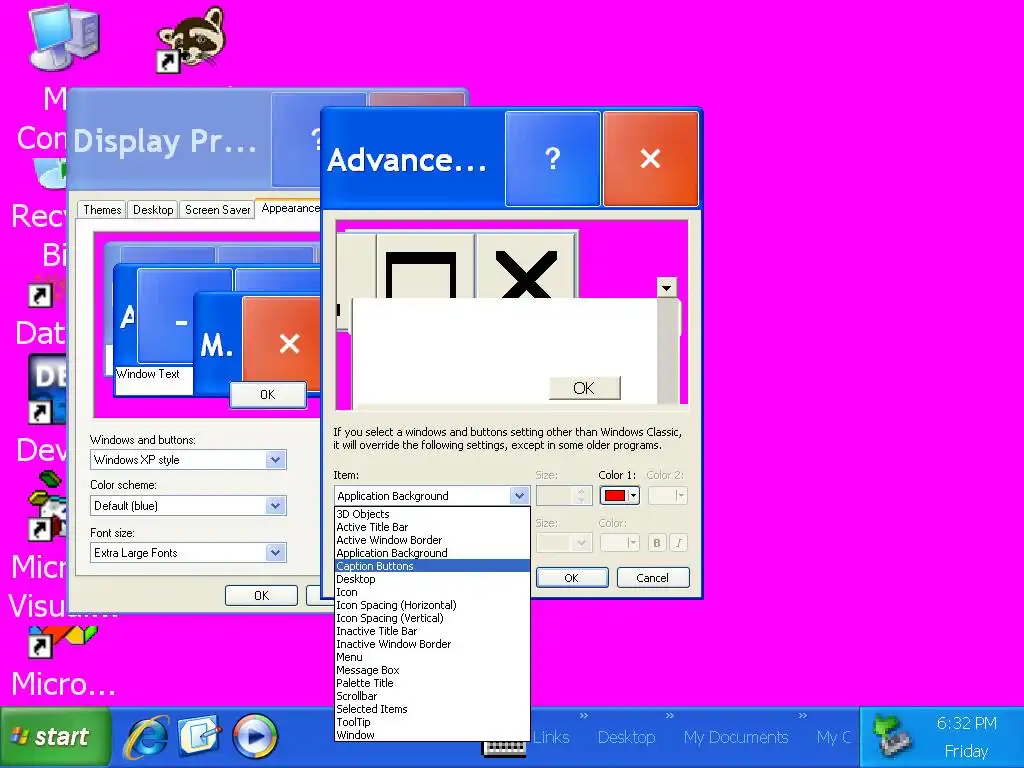Viewport: 1024px width, 768px height.
Task: Choose Scrollbar from Item list
Action: tap(432, 697)
